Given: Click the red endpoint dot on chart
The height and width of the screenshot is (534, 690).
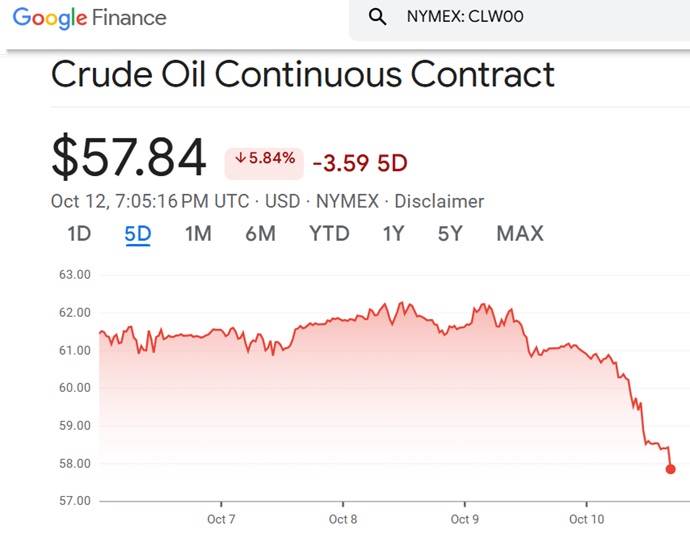Looking at the screenshot, I should pos(670,469).
